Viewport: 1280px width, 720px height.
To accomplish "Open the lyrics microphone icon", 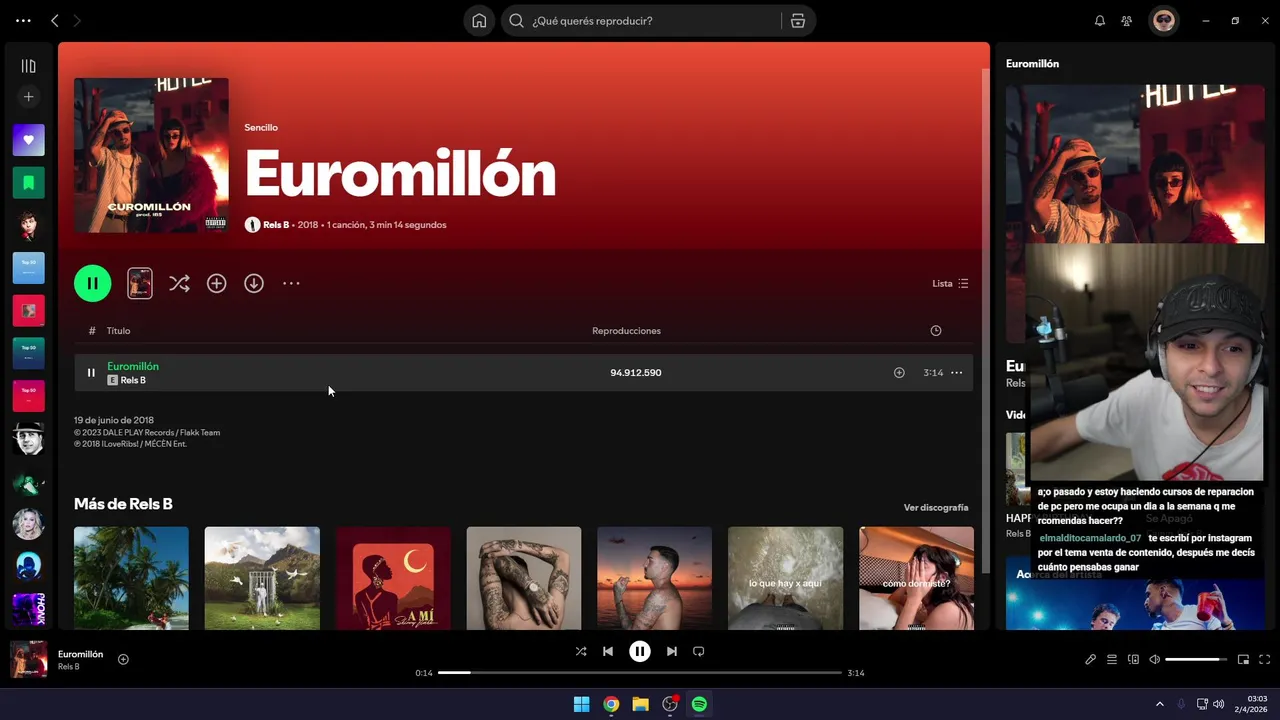I will point(1091,659).
